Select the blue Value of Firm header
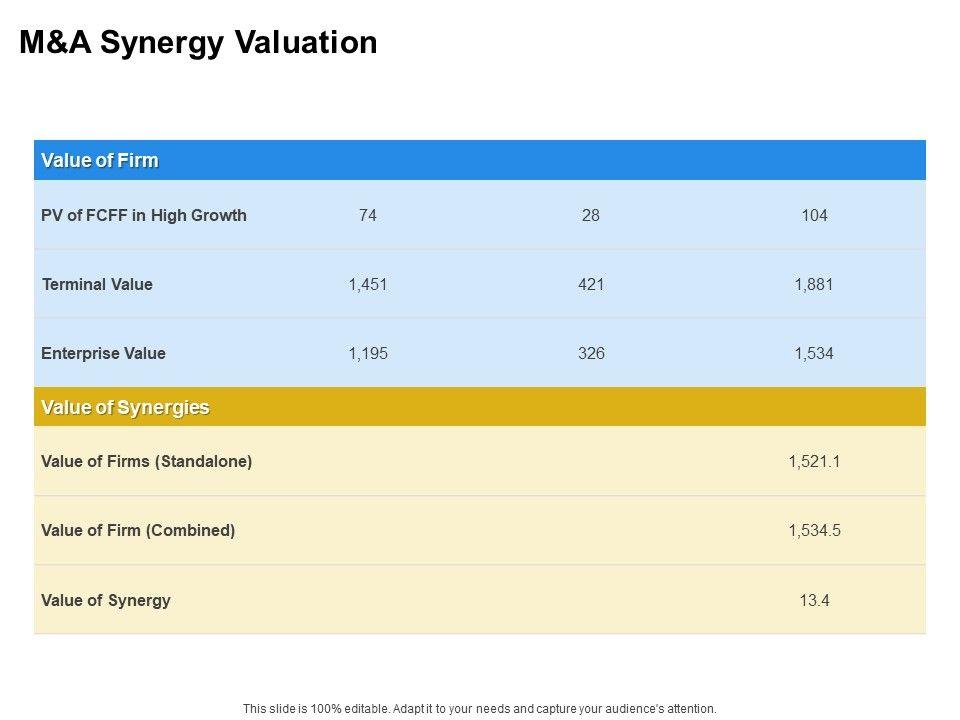Image resolution: width=960 pixels, height=720 pixels. pyautogui.click(x=100, y=161)
